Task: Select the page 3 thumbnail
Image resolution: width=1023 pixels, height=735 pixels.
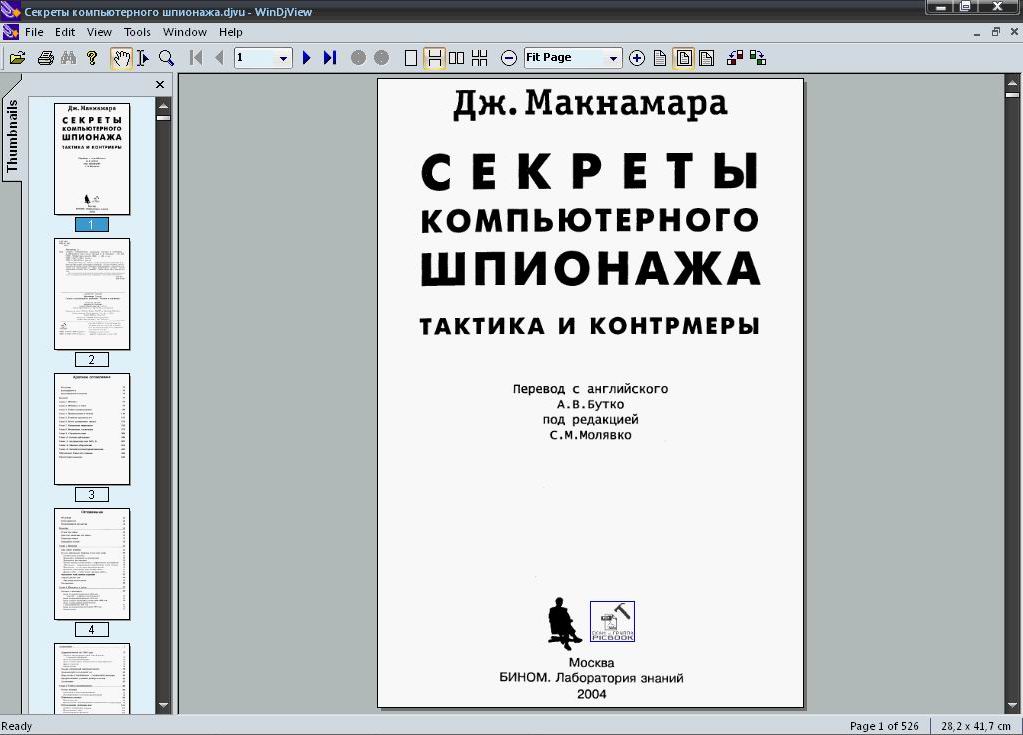Action: point(92,428)
